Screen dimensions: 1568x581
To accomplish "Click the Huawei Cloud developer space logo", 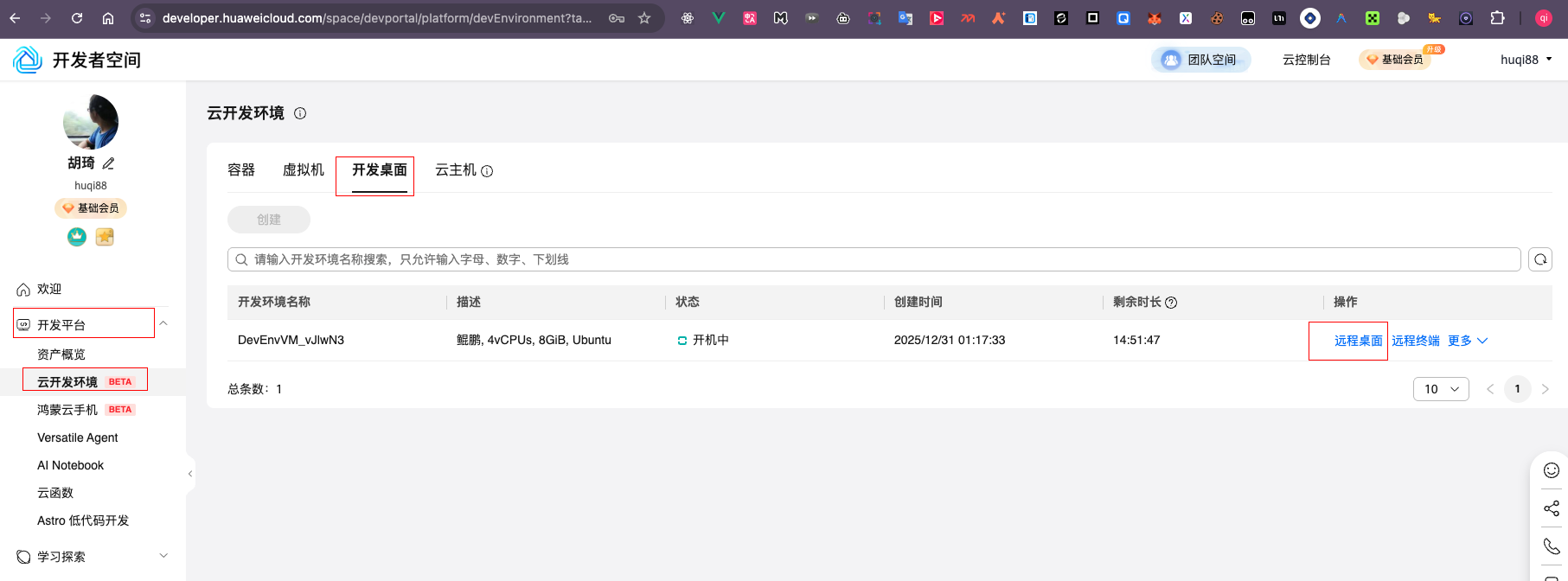I will tap(28, 60).
